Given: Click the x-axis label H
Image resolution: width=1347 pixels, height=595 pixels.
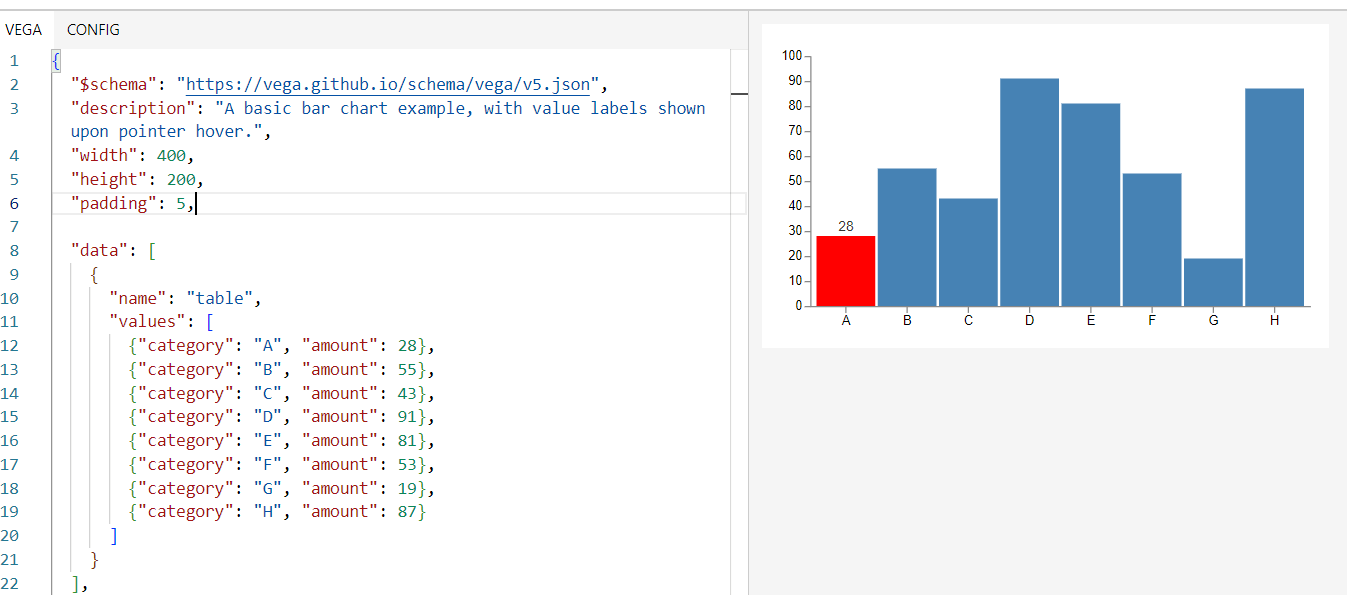Looking at the screenshot, I should pos(1275,321).
